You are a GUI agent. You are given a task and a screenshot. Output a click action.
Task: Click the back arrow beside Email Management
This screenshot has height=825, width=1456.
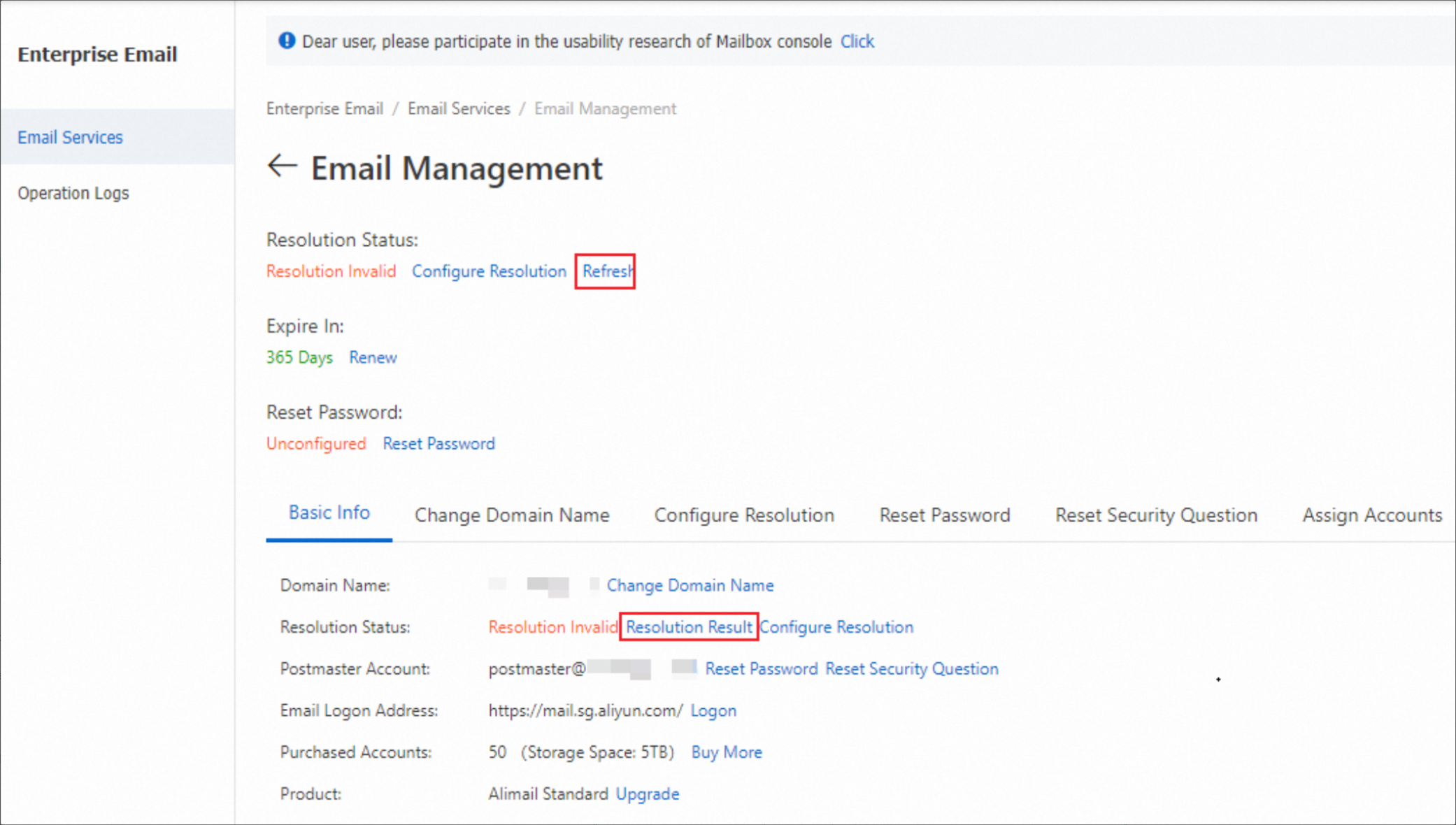[x=283, y=166]
